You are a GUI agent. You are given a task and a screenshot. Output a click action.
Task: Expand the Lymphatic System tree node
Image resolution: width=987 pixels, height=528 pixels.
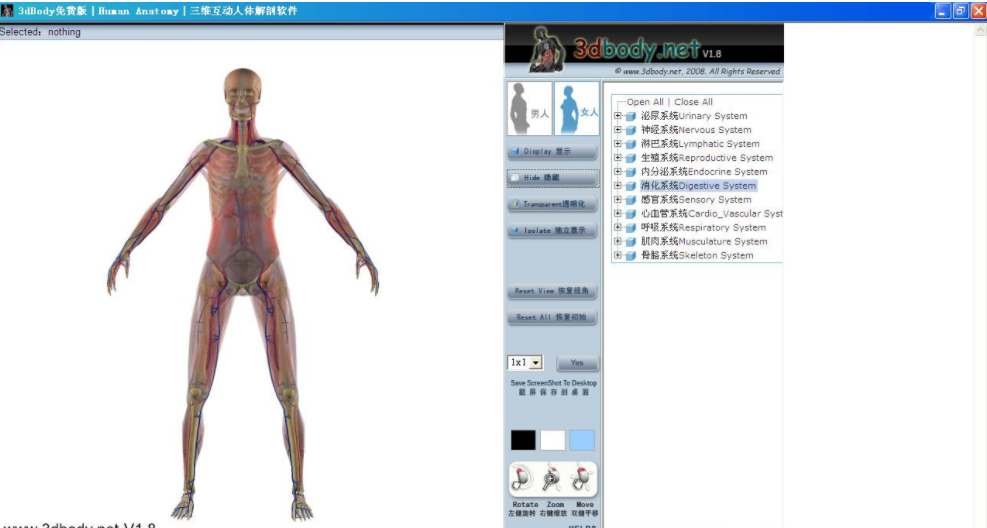point(618,143)
